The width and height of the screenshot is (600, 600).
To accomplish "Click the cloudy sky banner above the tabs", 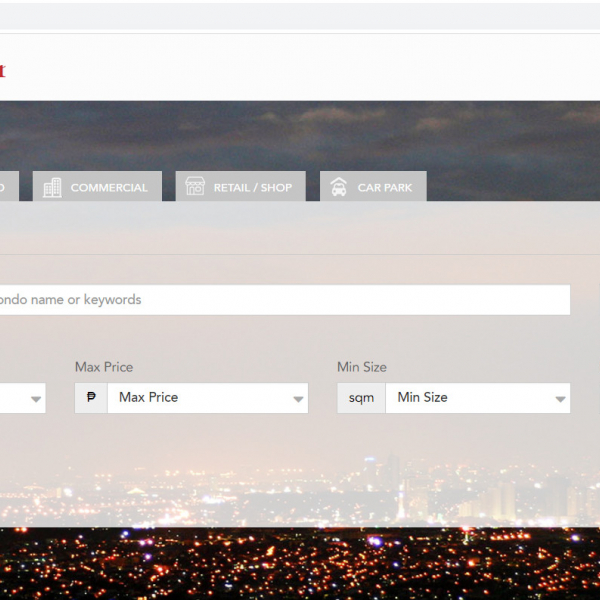I will (x=300, y=135).
